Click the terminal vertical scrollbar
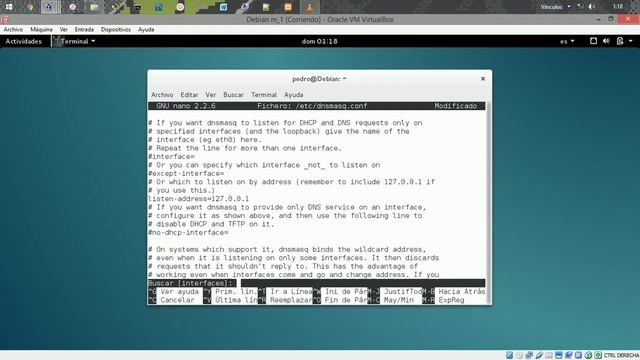This screenshot has width=640, height=360. tap(489, 203)
